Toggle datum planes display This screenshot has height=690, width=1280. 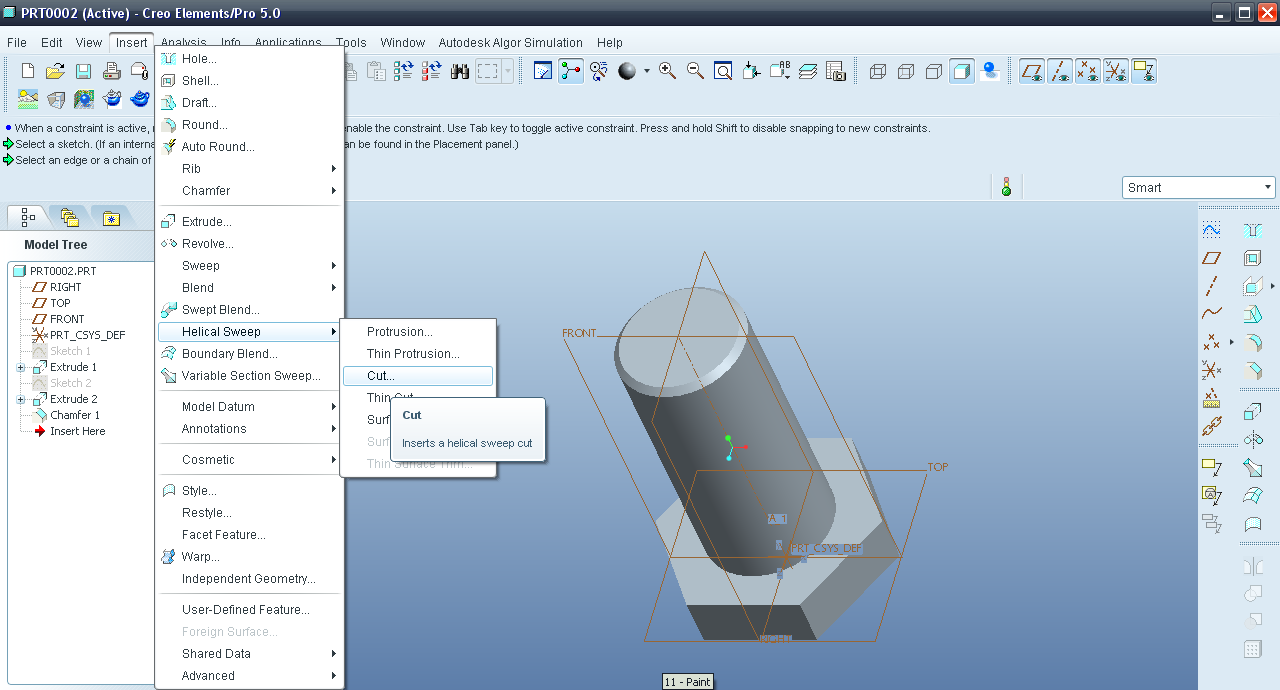click(1032, 71)
